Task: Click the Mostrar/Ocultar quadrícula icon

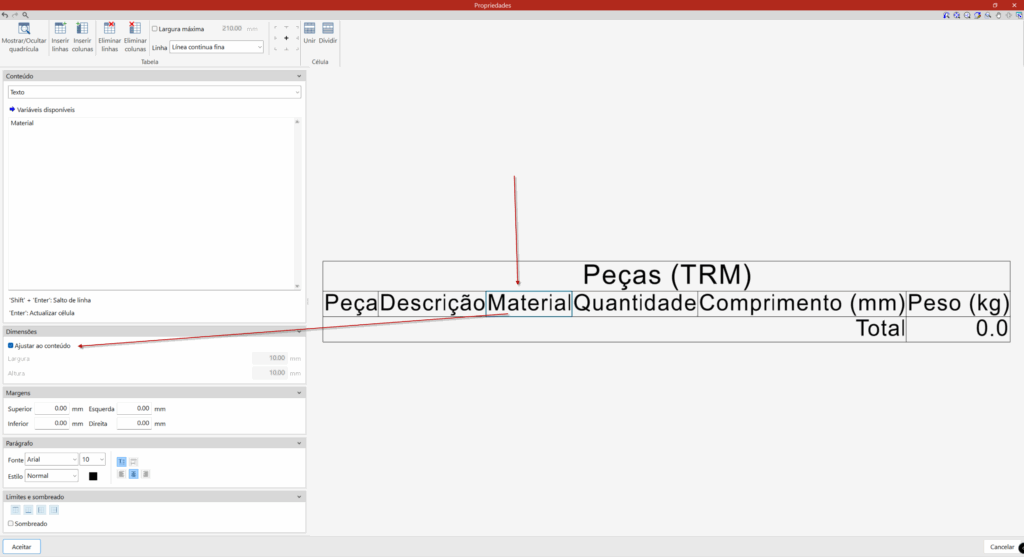Action: [x=23, y=30]
